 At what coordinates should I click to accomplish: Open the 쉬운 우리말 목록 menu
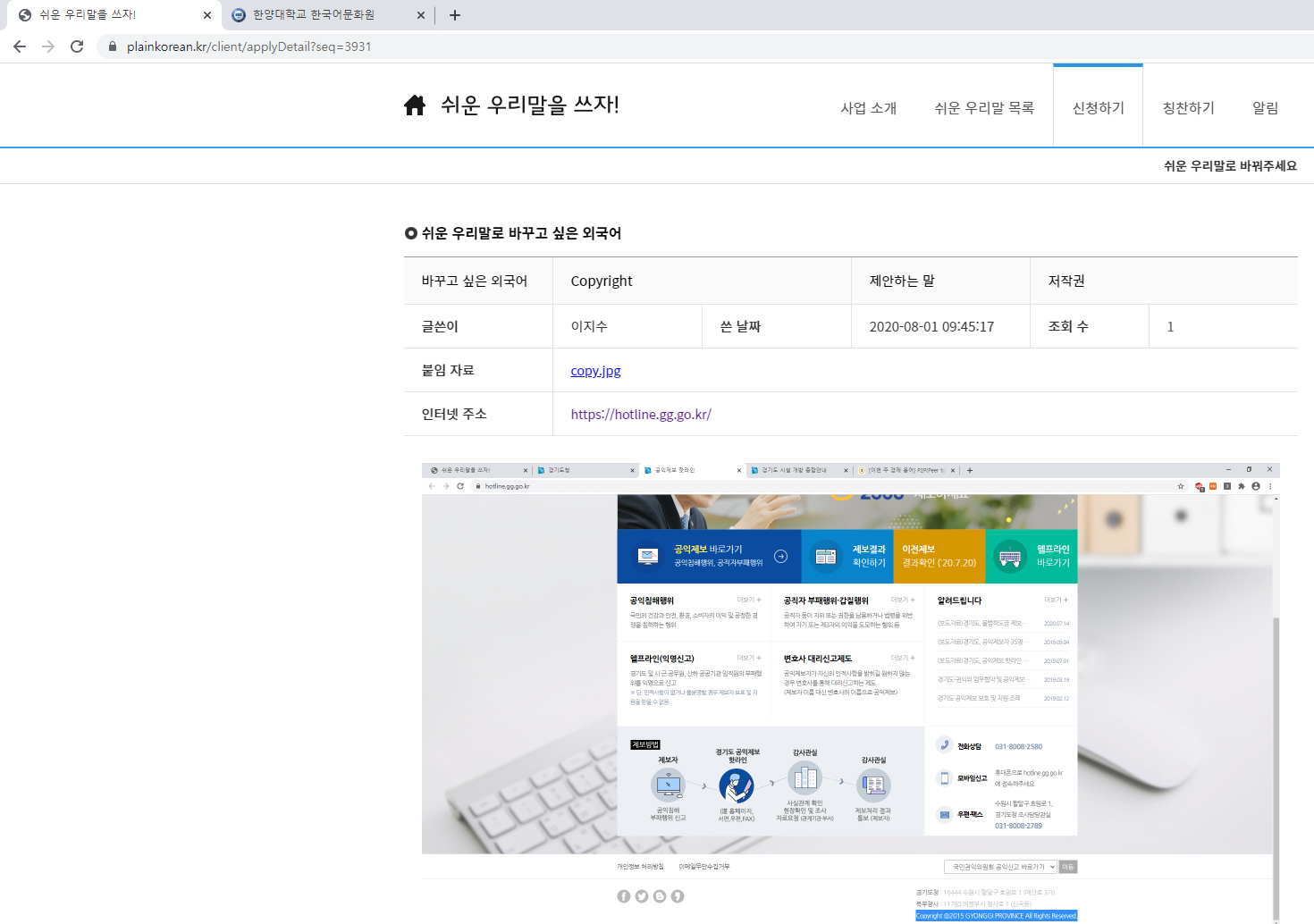point(984,108)
